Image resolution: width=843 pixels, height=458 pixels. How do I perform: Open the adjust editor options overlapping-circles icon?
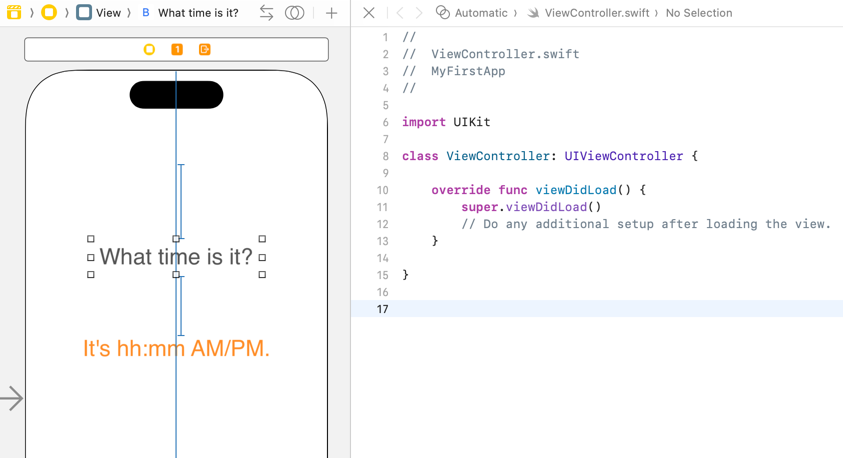(295, 13)
